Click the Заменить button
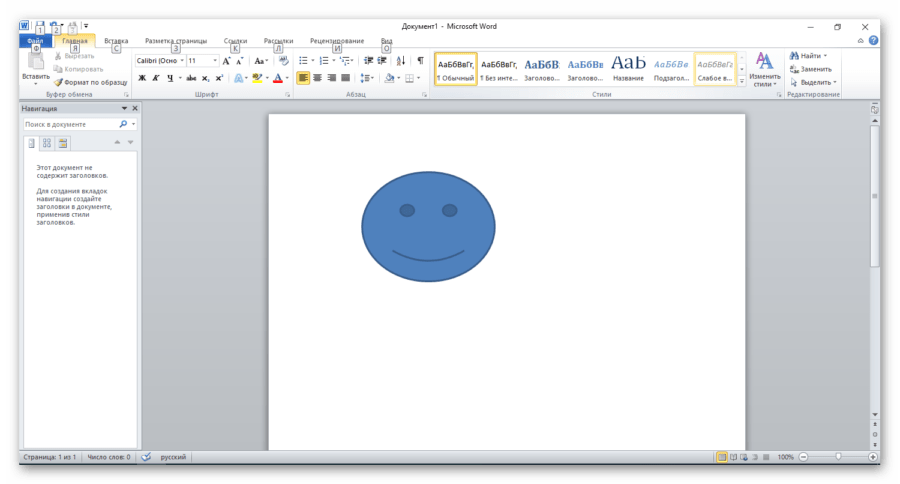The image size is (900, 484). coord(810,69)
